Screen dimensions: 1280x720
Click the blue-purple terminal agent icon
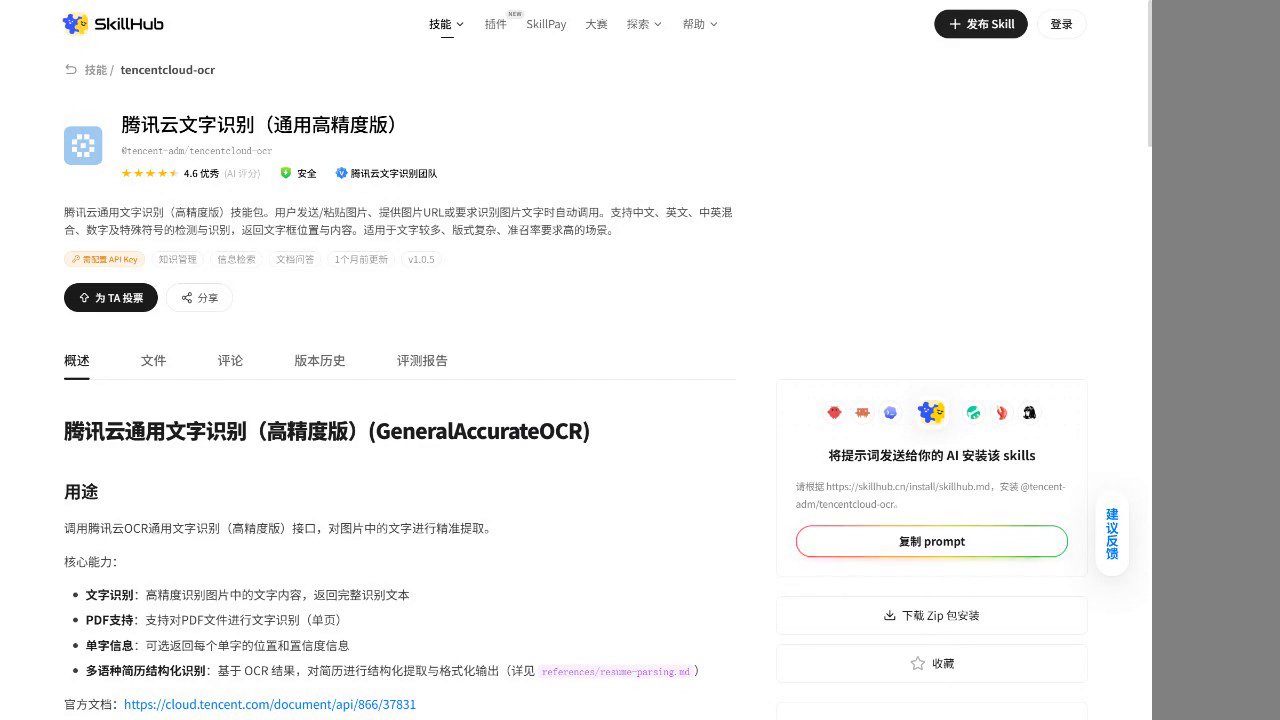890,412
